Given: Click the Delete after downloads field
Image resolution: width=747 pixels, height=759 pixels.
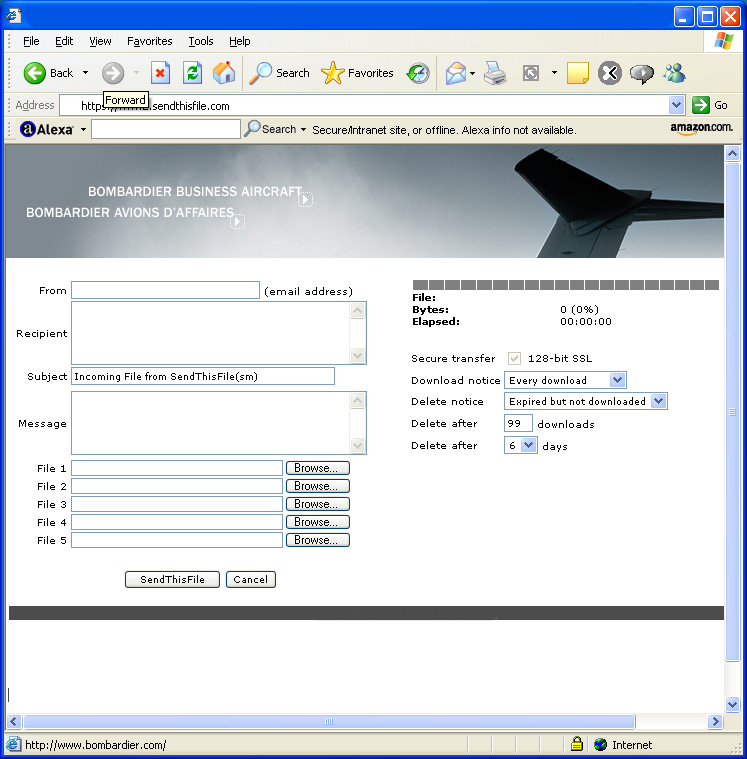Looking at the screenshot, I should (x=518, y=423).
